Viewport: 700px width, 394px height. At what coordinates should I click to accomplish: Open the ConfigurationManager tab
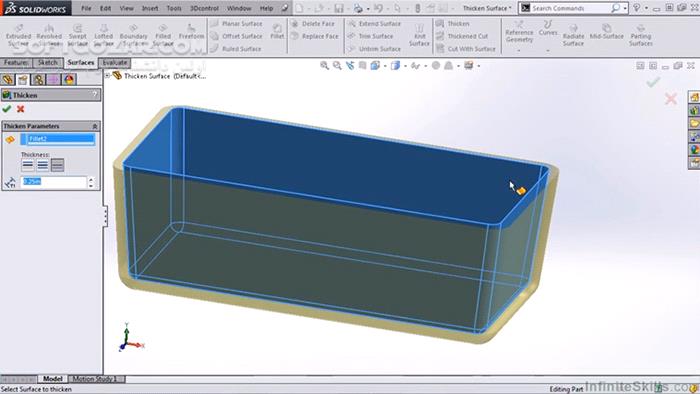[x=38, y=79]
